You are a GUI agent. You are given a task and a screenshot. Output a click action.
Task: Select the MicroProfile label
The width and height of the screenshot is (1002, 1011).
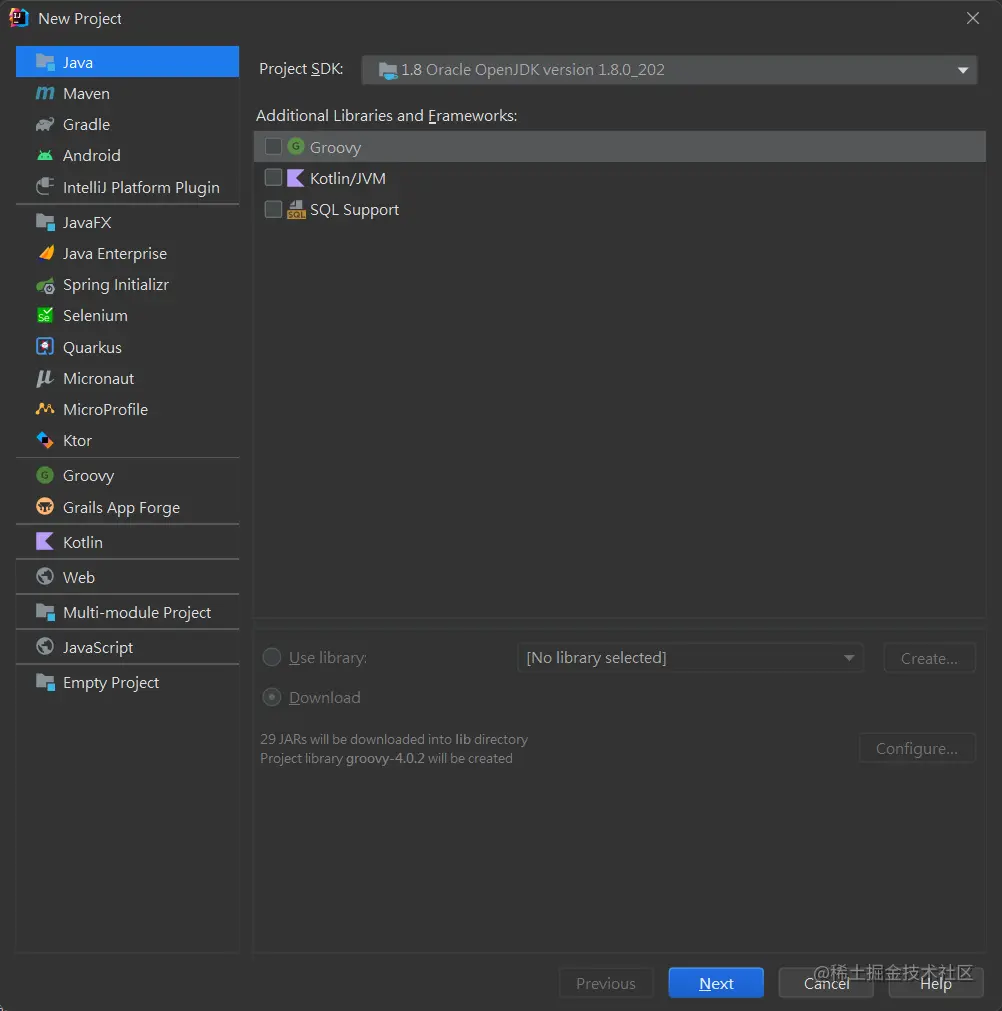pos(105,409)
